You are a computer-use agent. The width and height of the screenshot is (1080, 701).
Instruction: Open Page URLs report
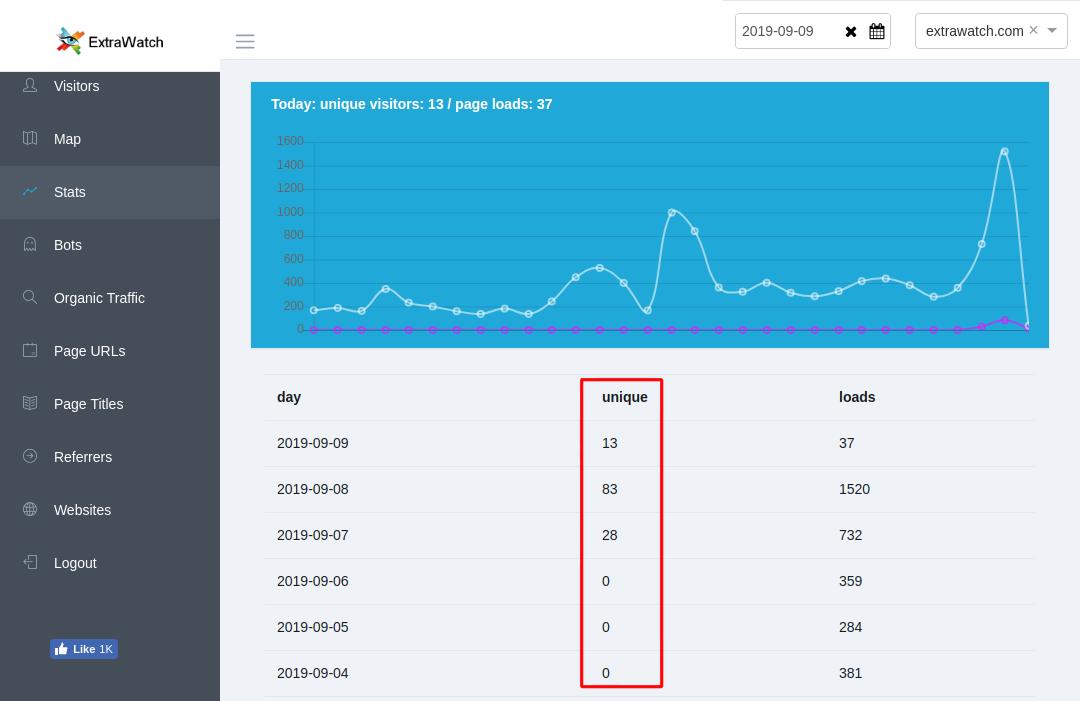click(90, 351)
